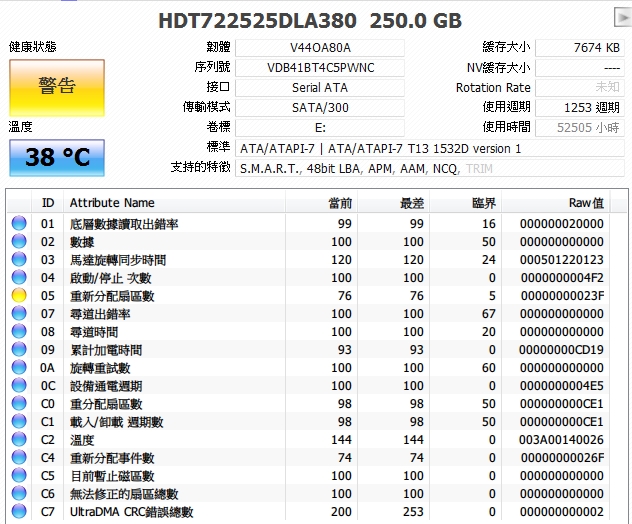Click the blue status icon for 馬達旋轉同步時間

click(18, 260)
